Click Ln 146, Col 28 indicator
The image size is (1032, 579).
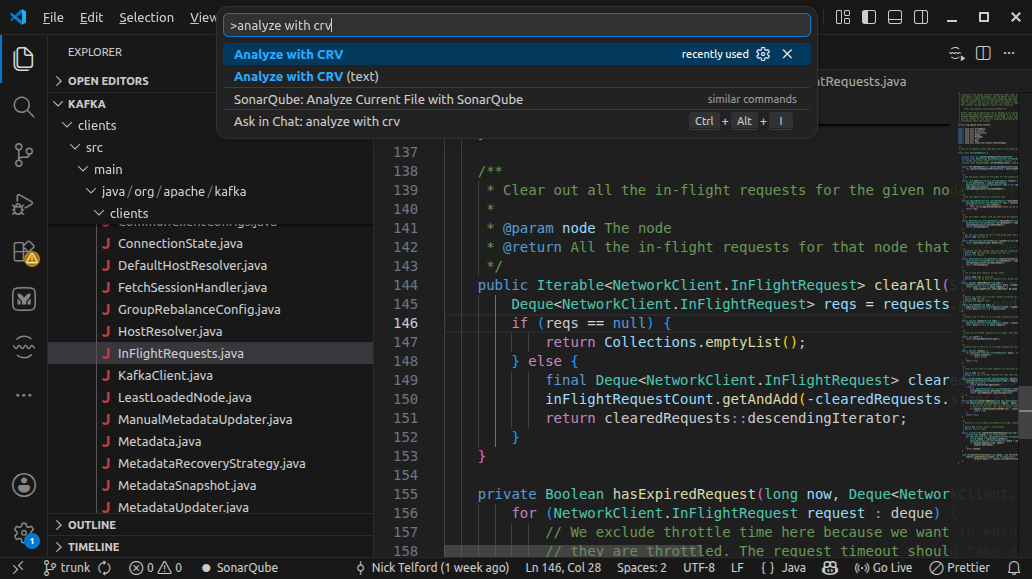coord(563,568)
